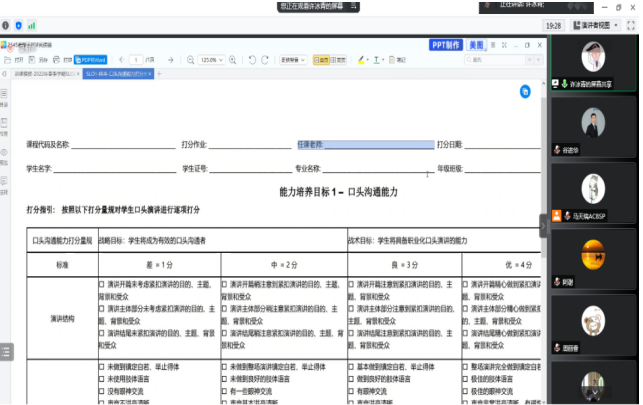Click the blue floating round button on page
Image resolution: width=643 pixels, height=405 pixels.
525,91
